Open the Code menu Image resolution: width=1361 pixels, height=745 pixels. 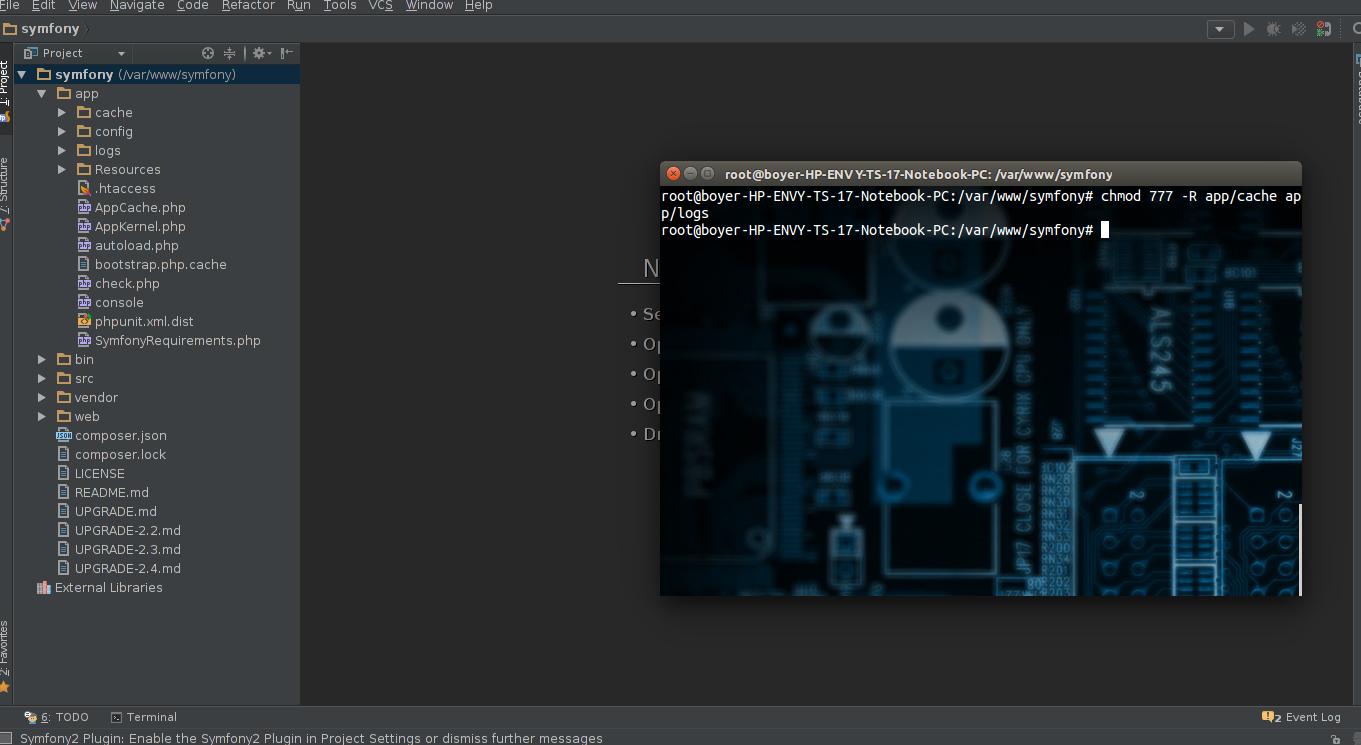192,5
